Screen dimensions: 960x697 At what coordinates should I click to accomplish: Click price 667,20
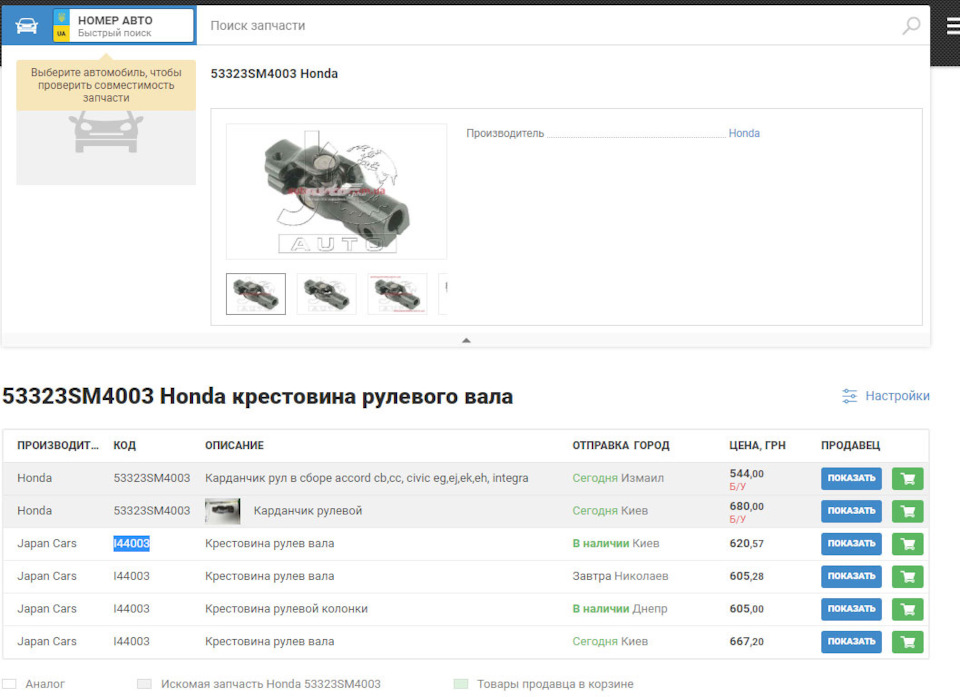(746, 641)
